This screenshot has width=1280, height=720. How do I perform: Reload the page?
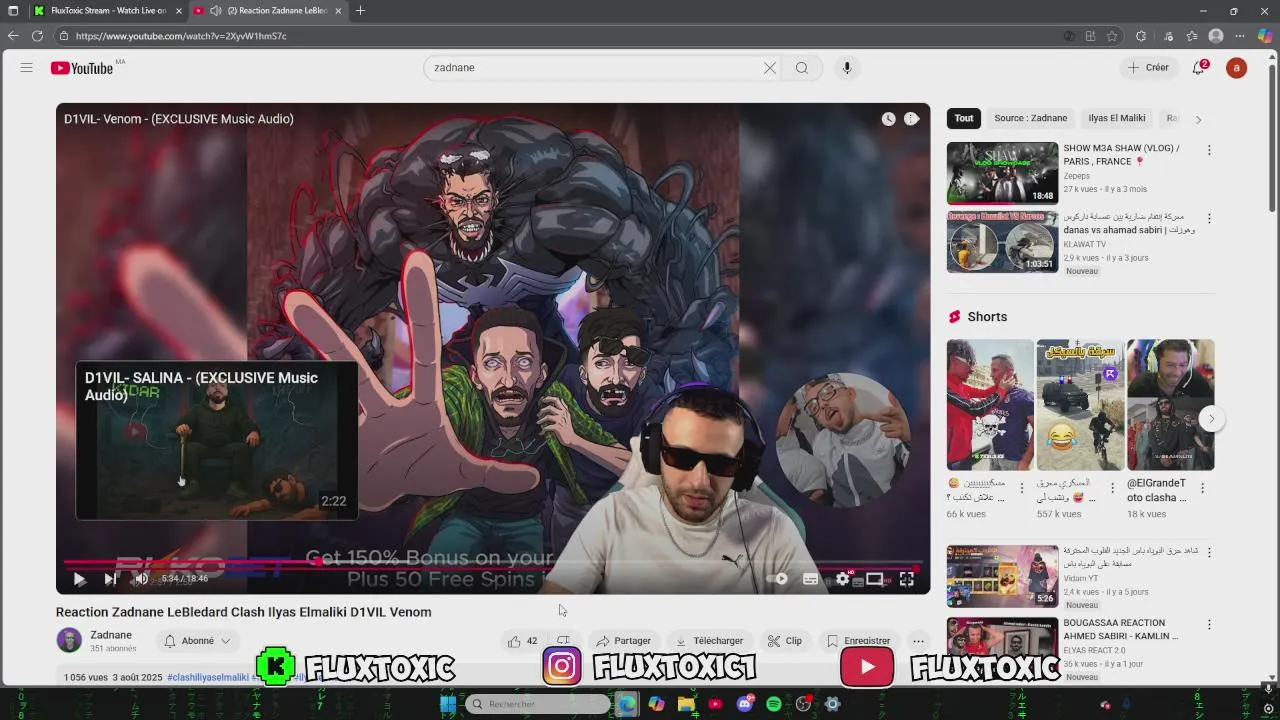click(37, 36)
